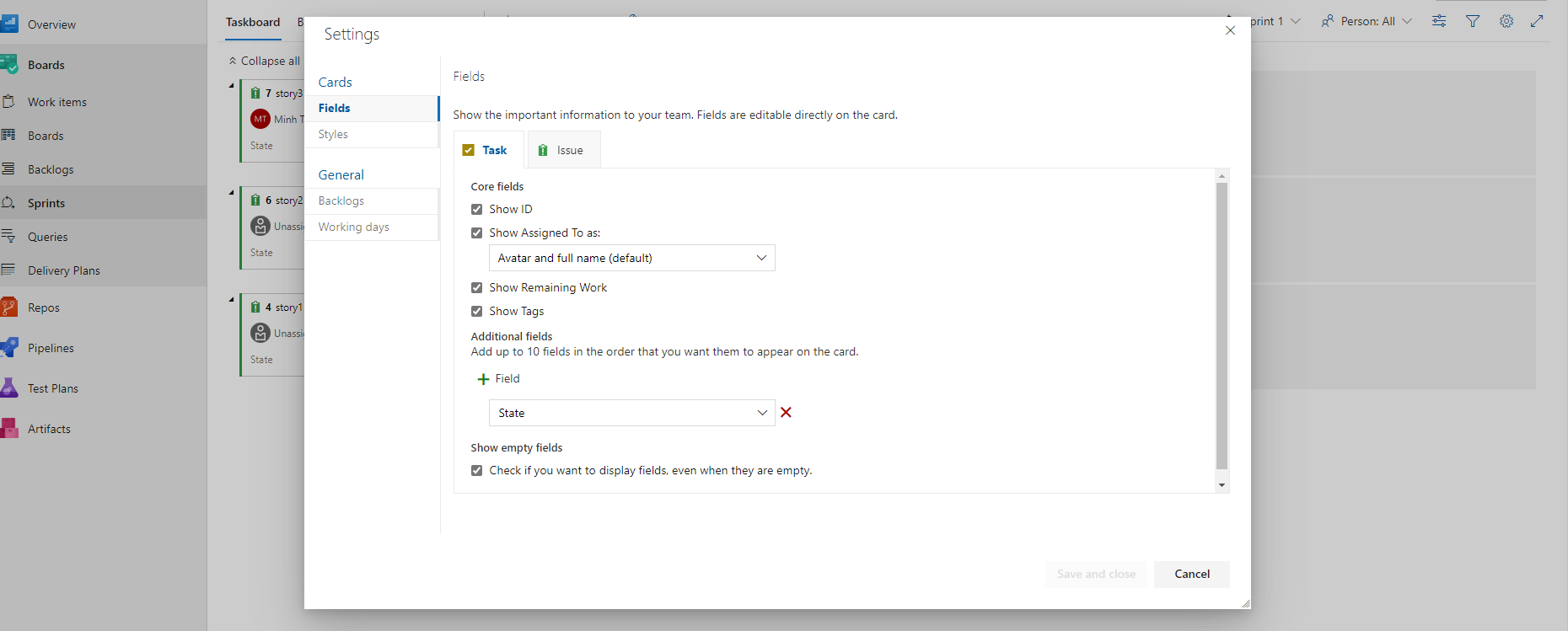Collapse the story1 row triangle
This screenshot has width=1568, height=631.
(x=232, y=299)
